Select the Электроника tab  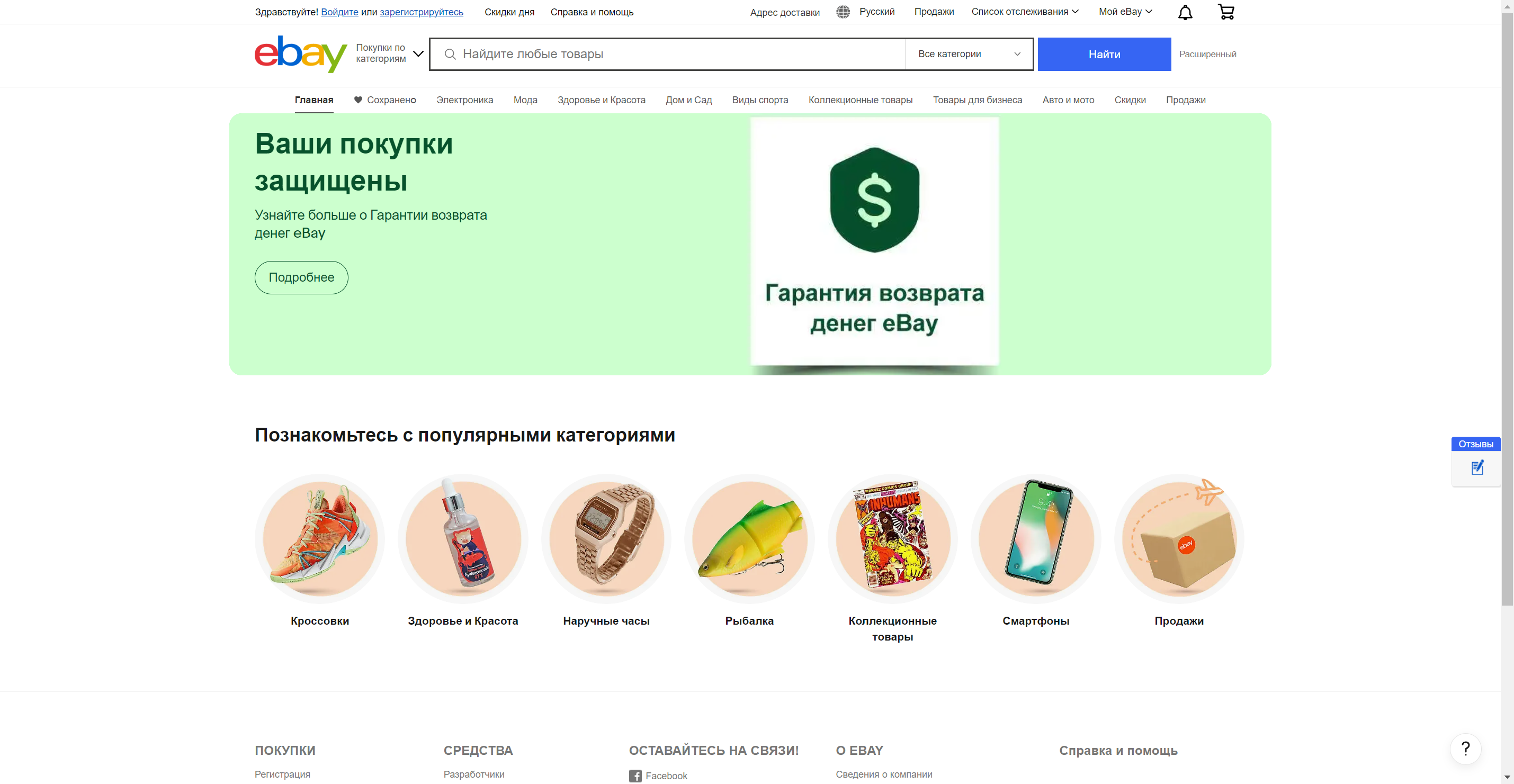[x=464, y=100]
